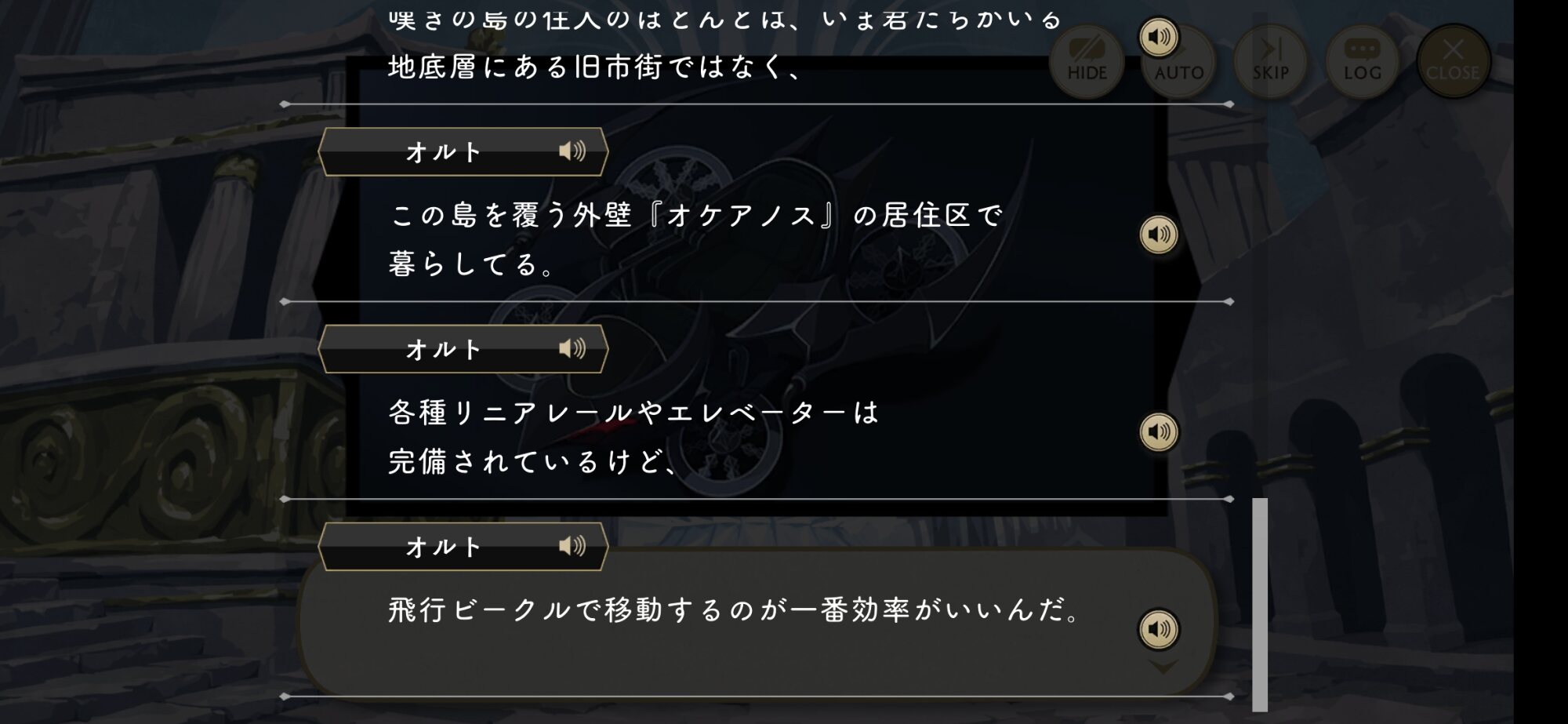The height and width of the screenshot is (724, 1568).
Task: Click speaker icon in second オルト name tag
Action: [x=572, y=348]
